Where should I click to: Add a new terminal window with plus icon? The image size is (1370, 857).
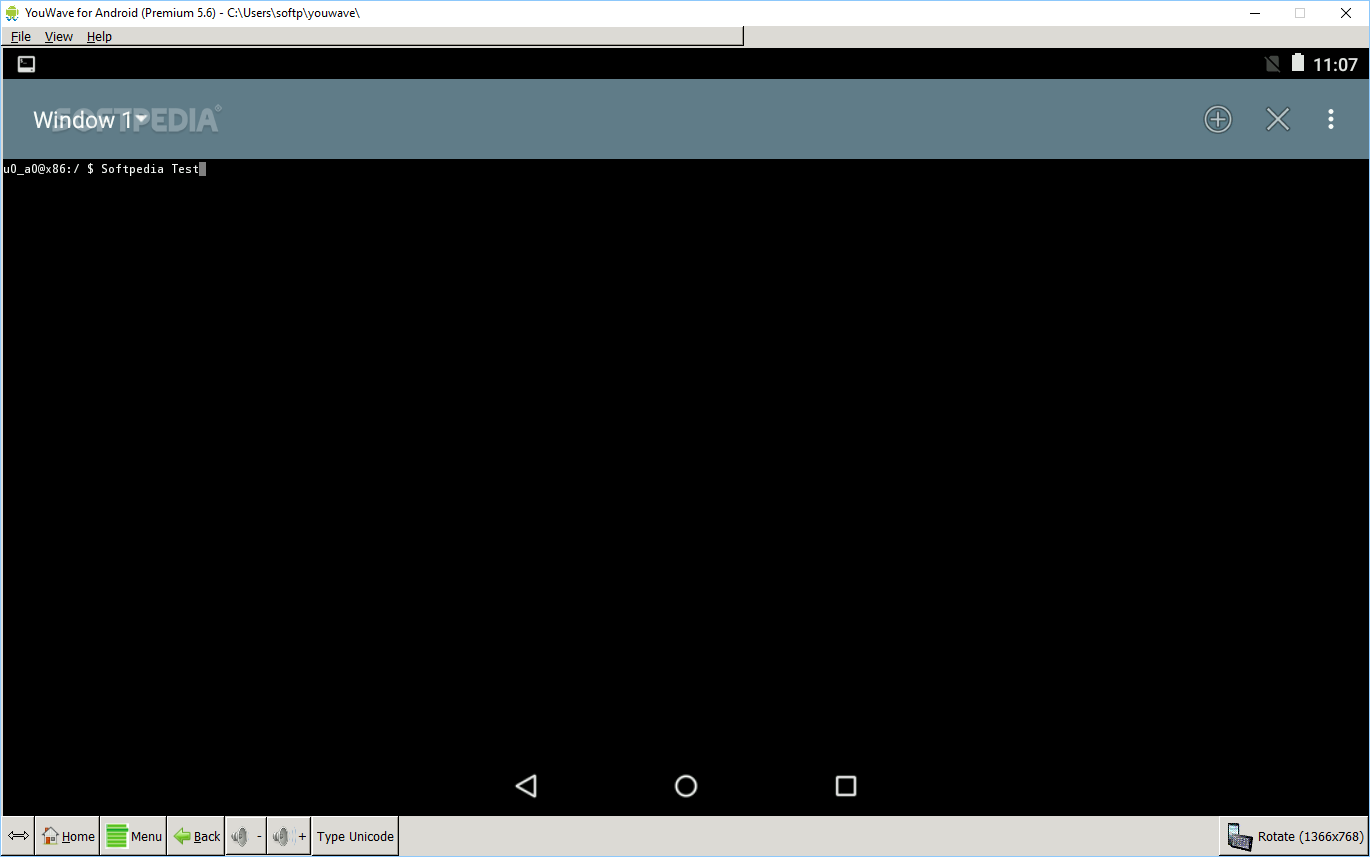tap(1217, 120)
